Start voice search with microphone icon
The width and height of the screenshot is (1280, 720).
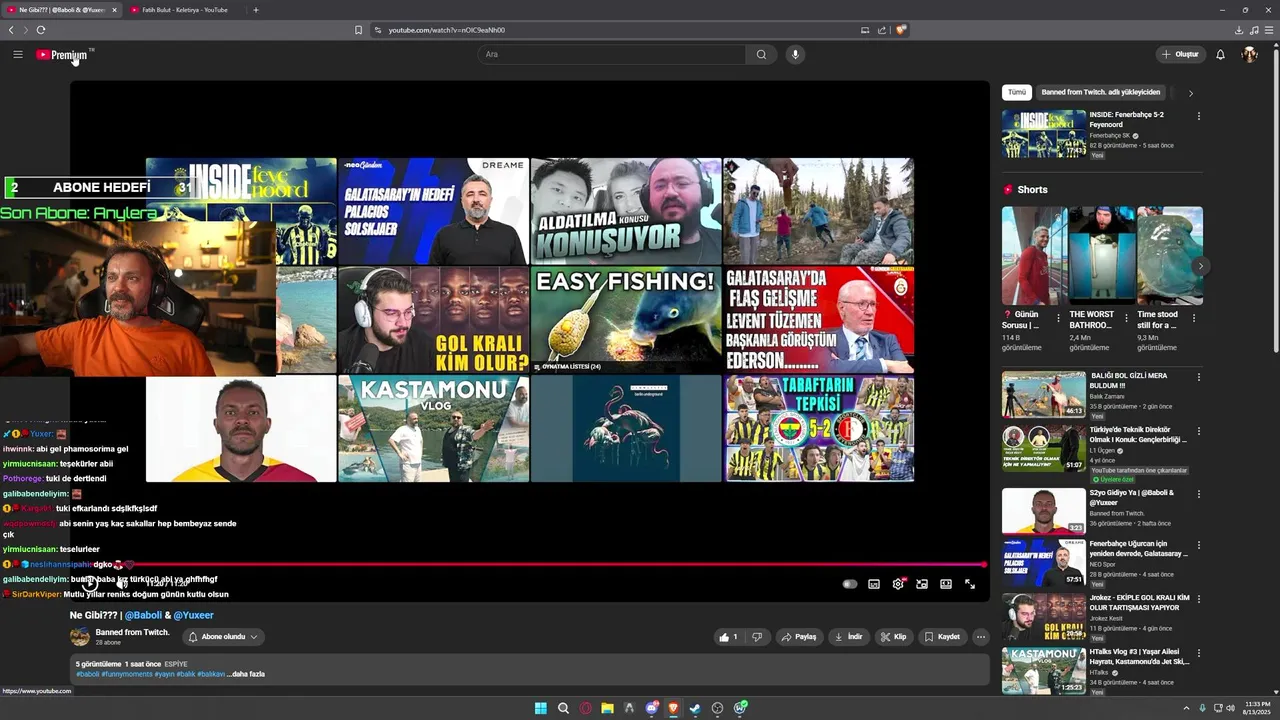795,54
